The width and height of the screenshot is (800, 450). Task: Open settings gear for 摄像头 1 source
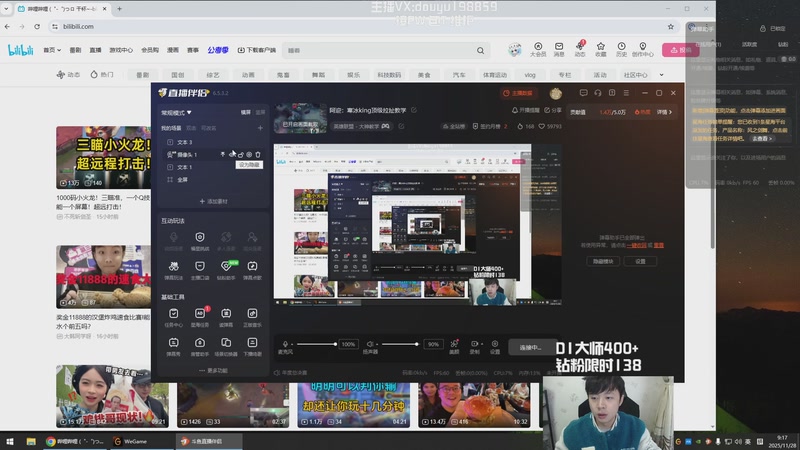point(249,154)
